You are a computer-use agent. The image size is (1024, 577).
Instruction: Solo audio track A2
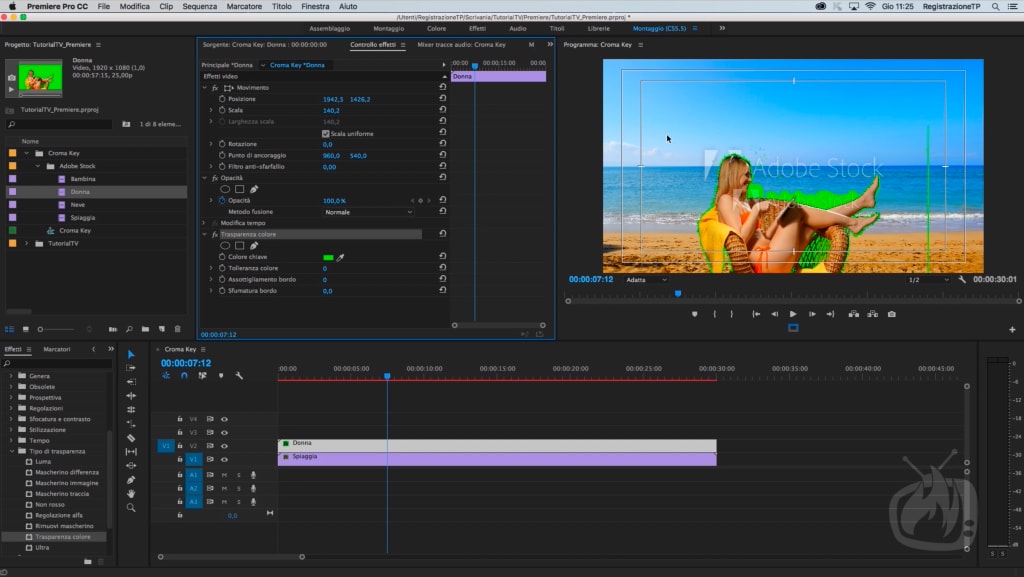[238, 488]
